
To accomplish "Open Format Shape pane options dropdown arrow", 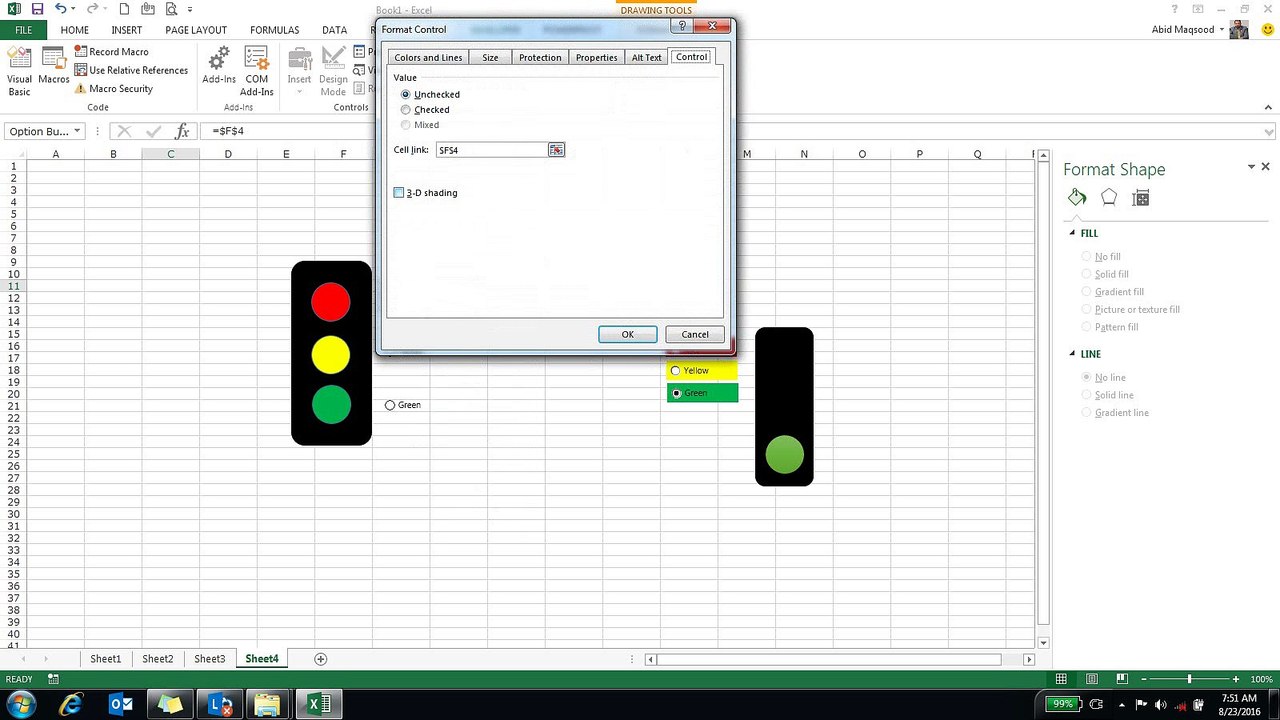I will [1251, 167].
